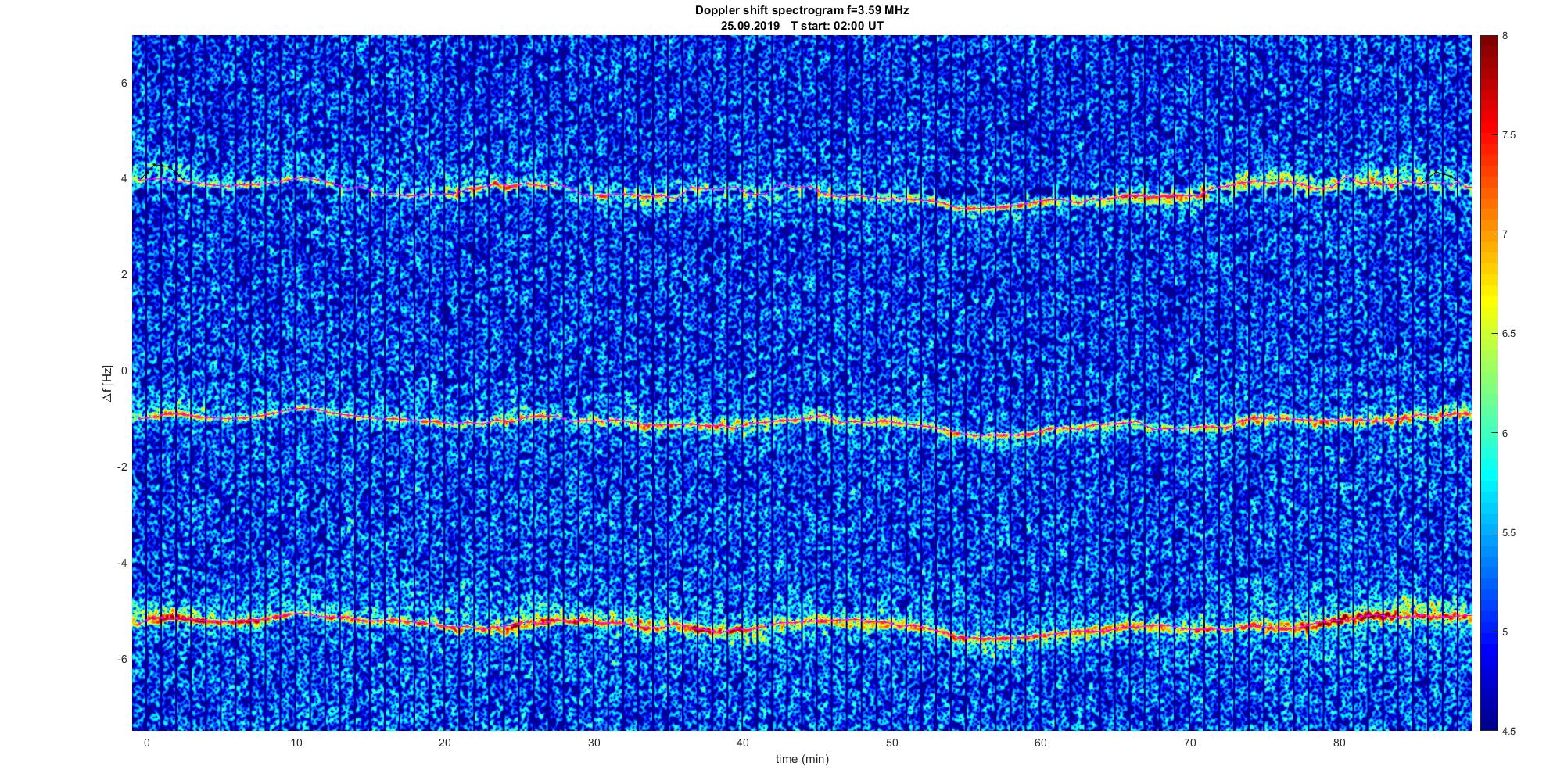Select the x-axis label 'time (min)'
This screenshot has height=784, width=1564.
802,759
